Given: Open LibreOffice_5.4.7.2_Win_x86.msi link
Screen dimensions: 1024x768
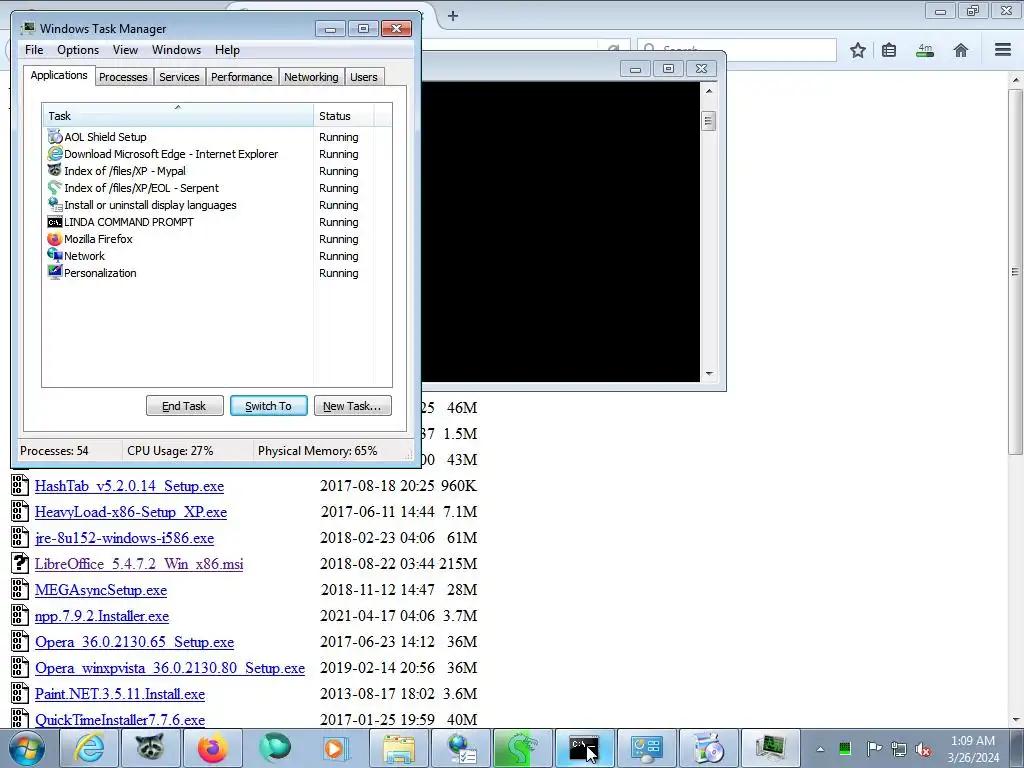Looking at the screenshot, I should pyautogui.click(x=139, y=564).
